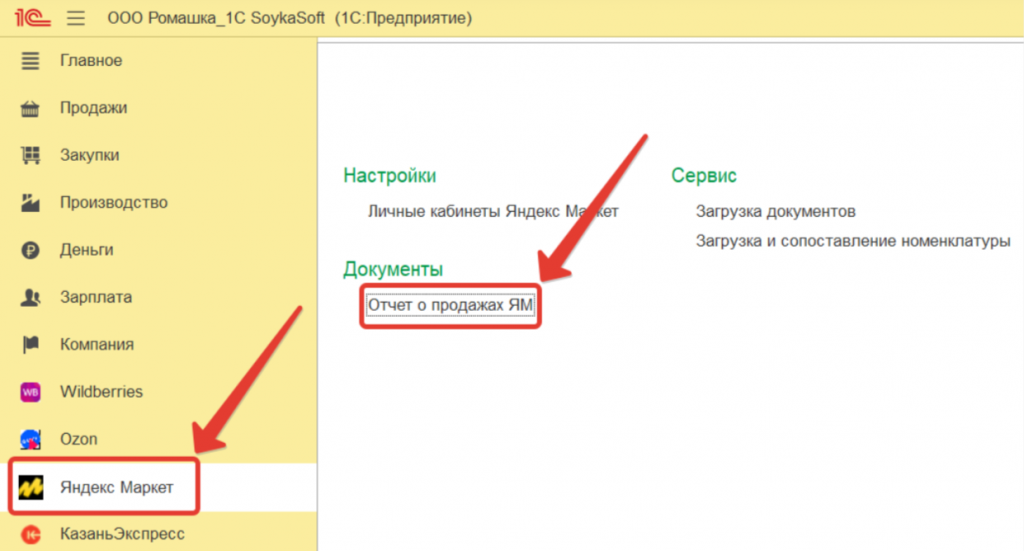Click the Зарплата people icon
The width and height of the screenshot is (1024, 551).
coord(30,297)
